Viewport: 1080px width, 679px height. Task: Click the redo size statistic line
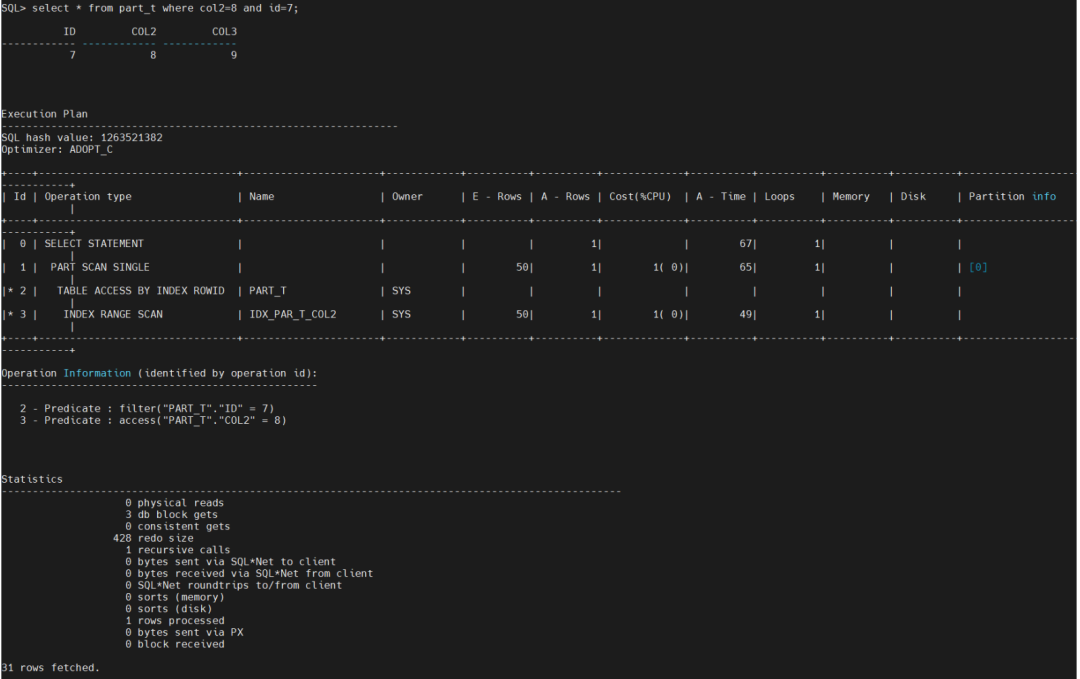pyautogui.click(x=154, y=538)
